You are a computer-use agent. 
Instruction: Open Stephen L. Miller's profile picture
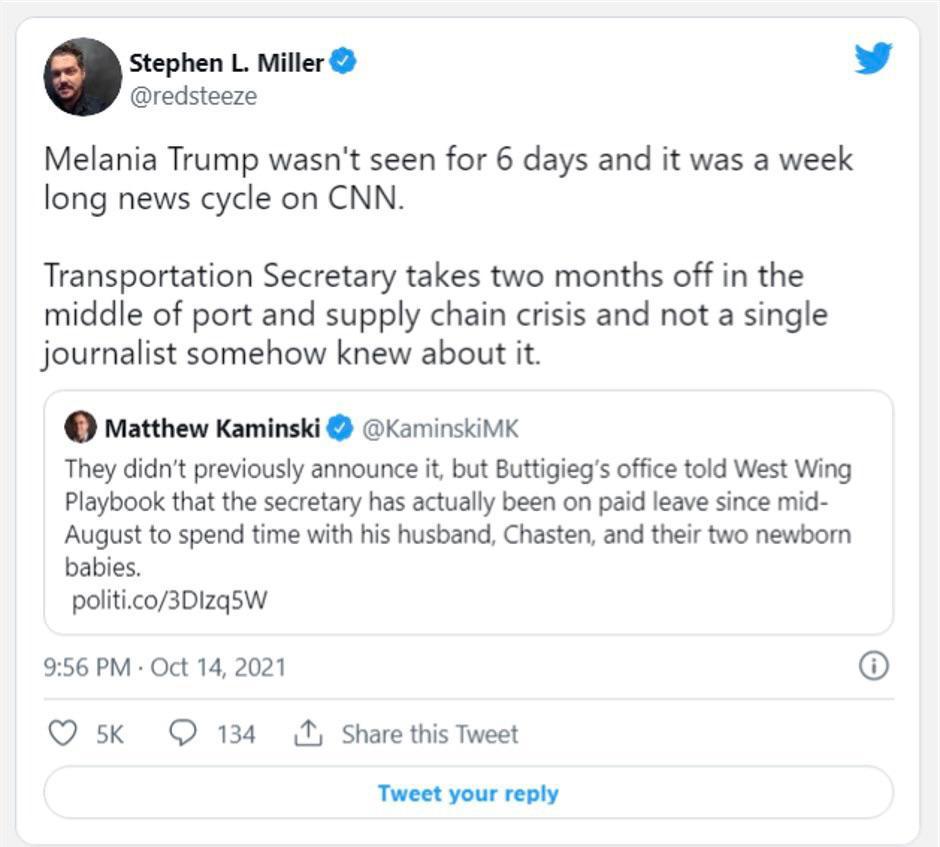82,77
